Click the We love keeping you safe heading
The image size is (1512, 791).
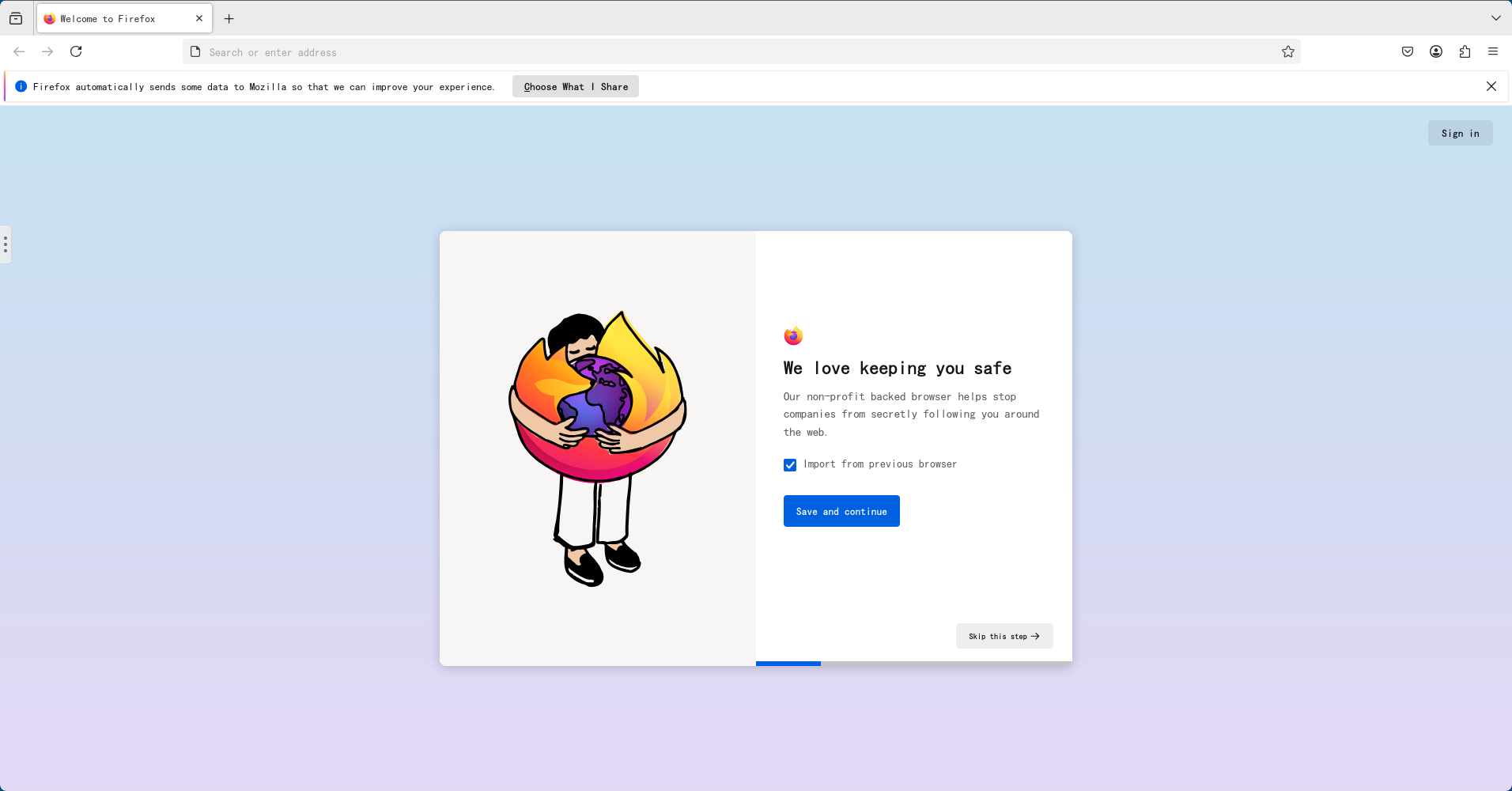(x=898, y=368)
